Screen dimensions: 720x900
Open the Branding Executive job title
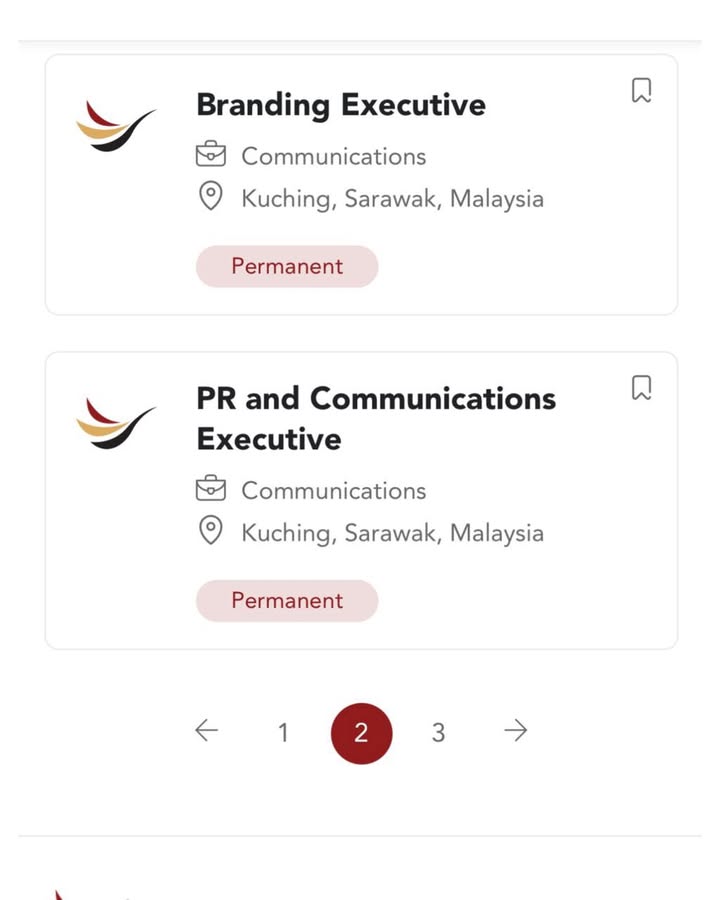[x=340, y=105]
